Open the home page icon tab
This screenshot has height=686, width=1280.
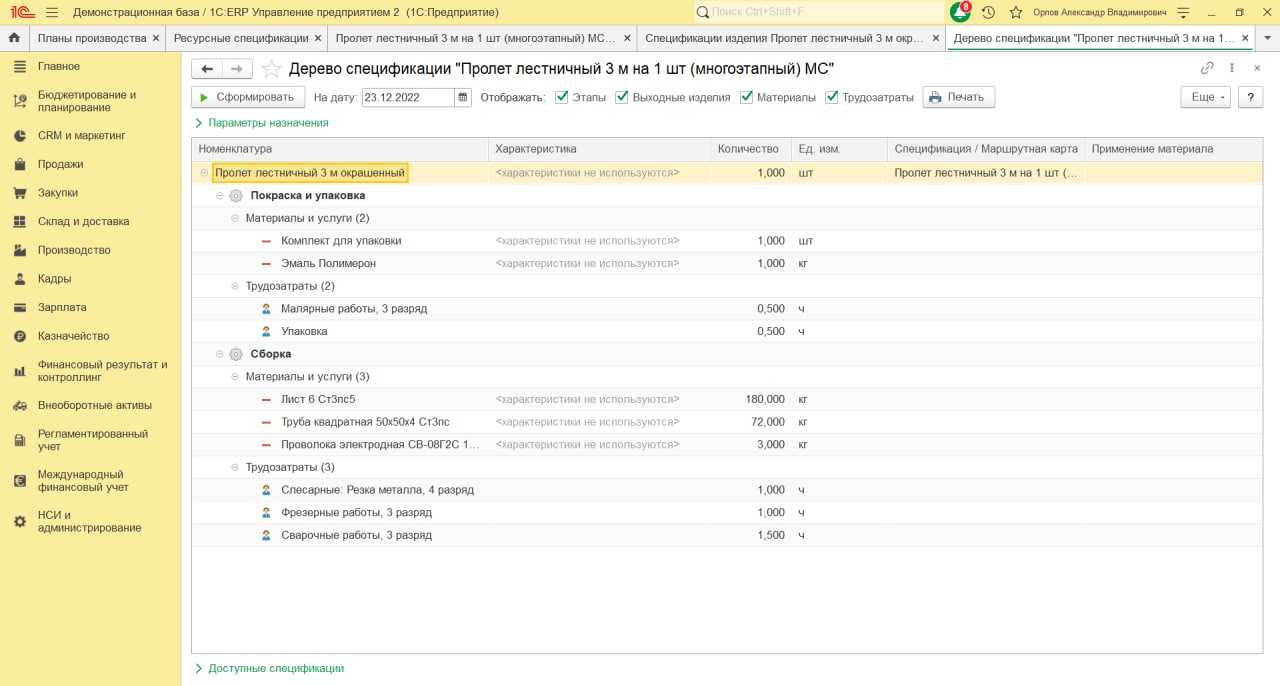[x=14, y=38]
